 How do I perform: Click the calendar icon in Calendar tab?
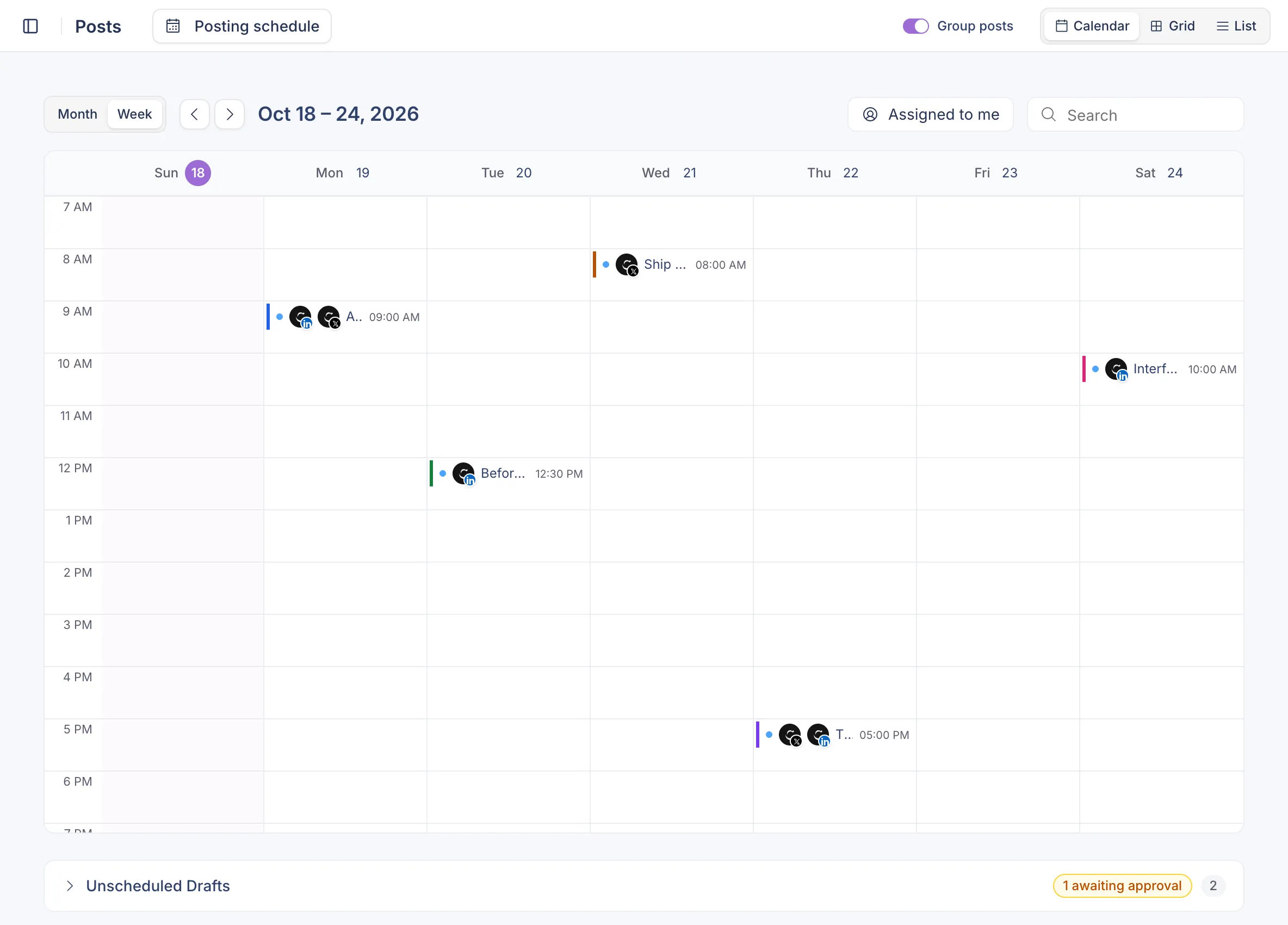(x=1061, y=26)
